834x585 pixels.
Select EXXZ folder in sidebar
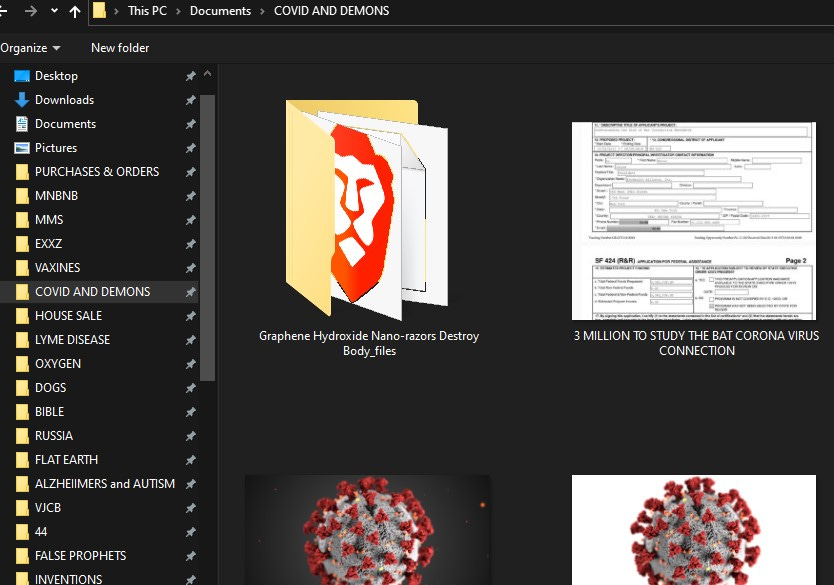[99, 244]
